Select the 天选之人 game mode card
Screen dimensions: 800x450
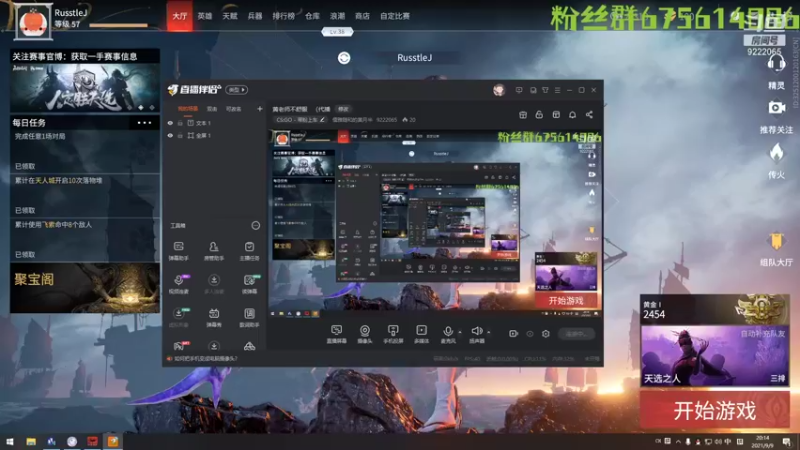pos(714,356)
